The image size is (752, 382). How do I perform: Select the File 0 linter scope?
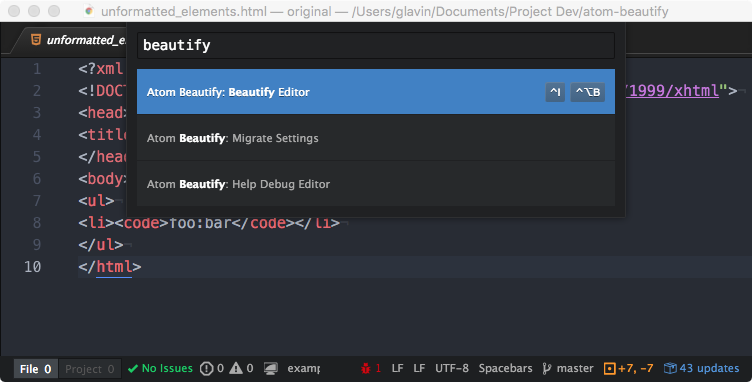point(35,369)
